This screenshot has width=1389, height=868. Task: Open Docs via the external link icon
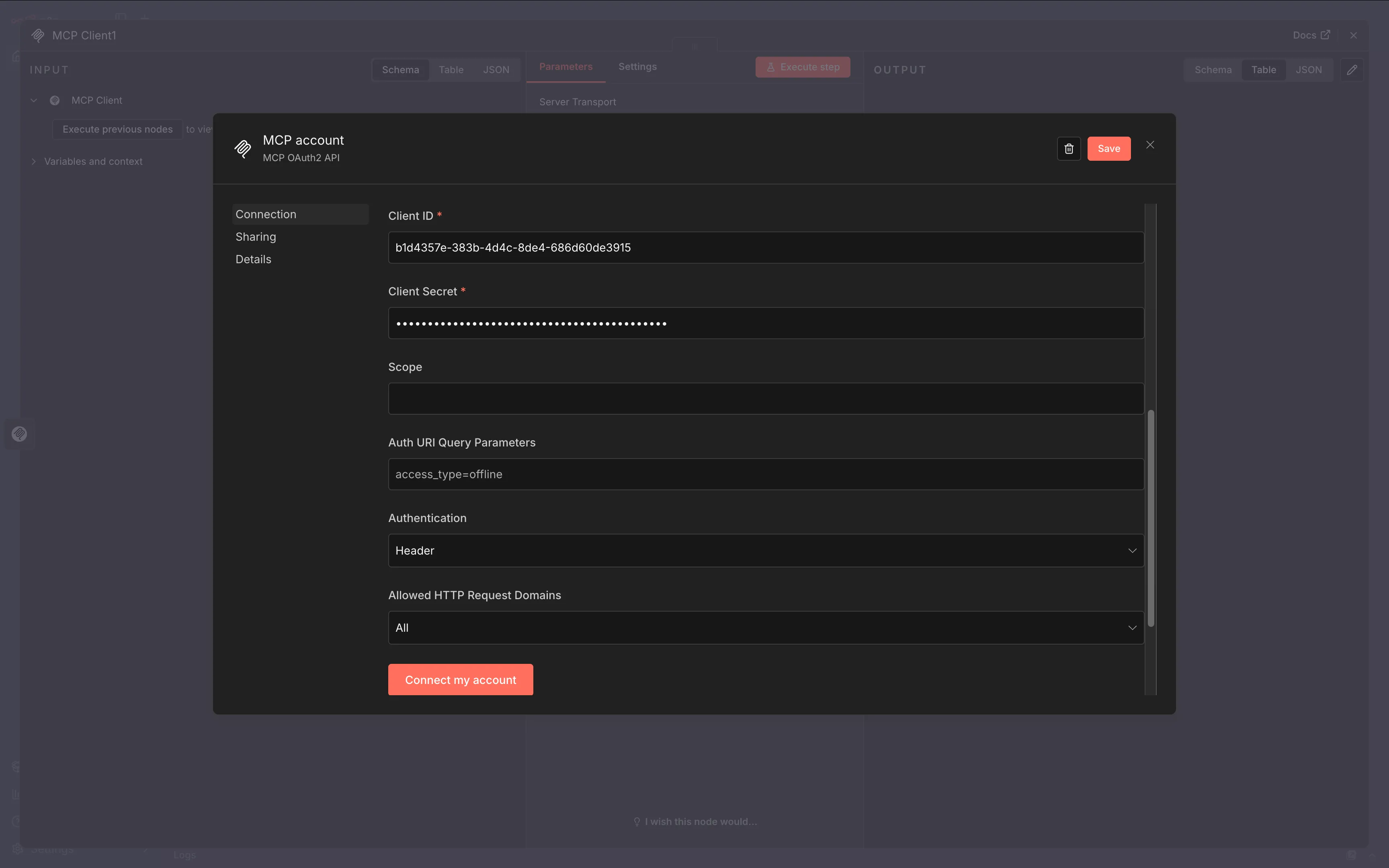[x=1326, y=35]
